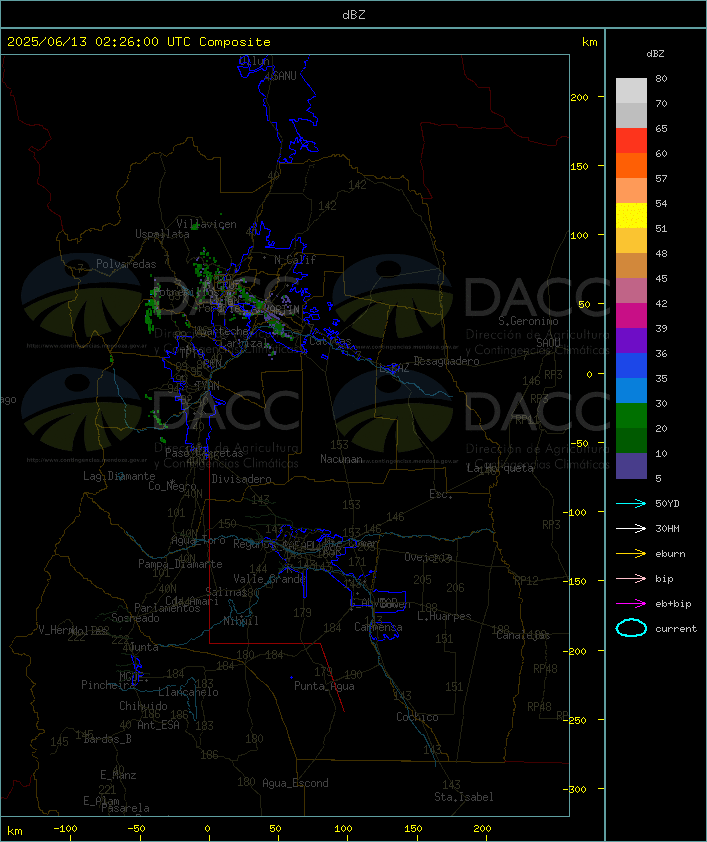This screenshot has height=842, width=707.
Task: Click the 2025/06/13 02:26:00 UTC Composite timestamp
Action: [139, 42]
